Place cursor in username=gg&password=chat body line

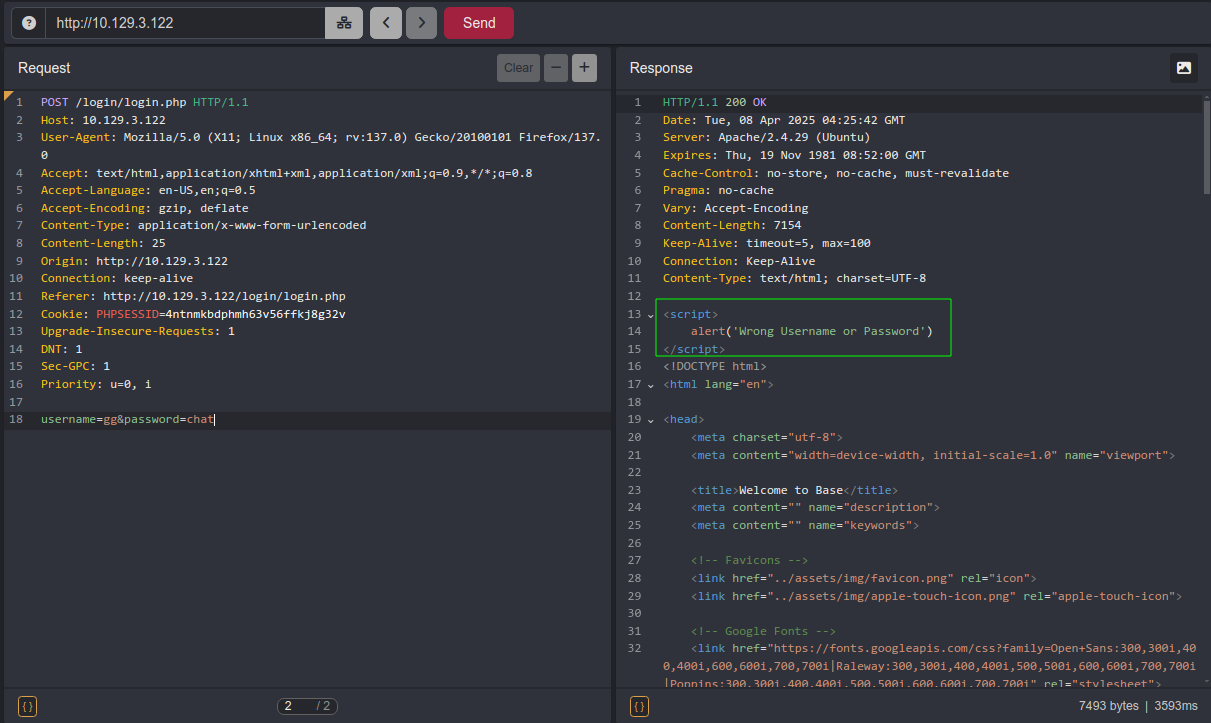point(128,420)
